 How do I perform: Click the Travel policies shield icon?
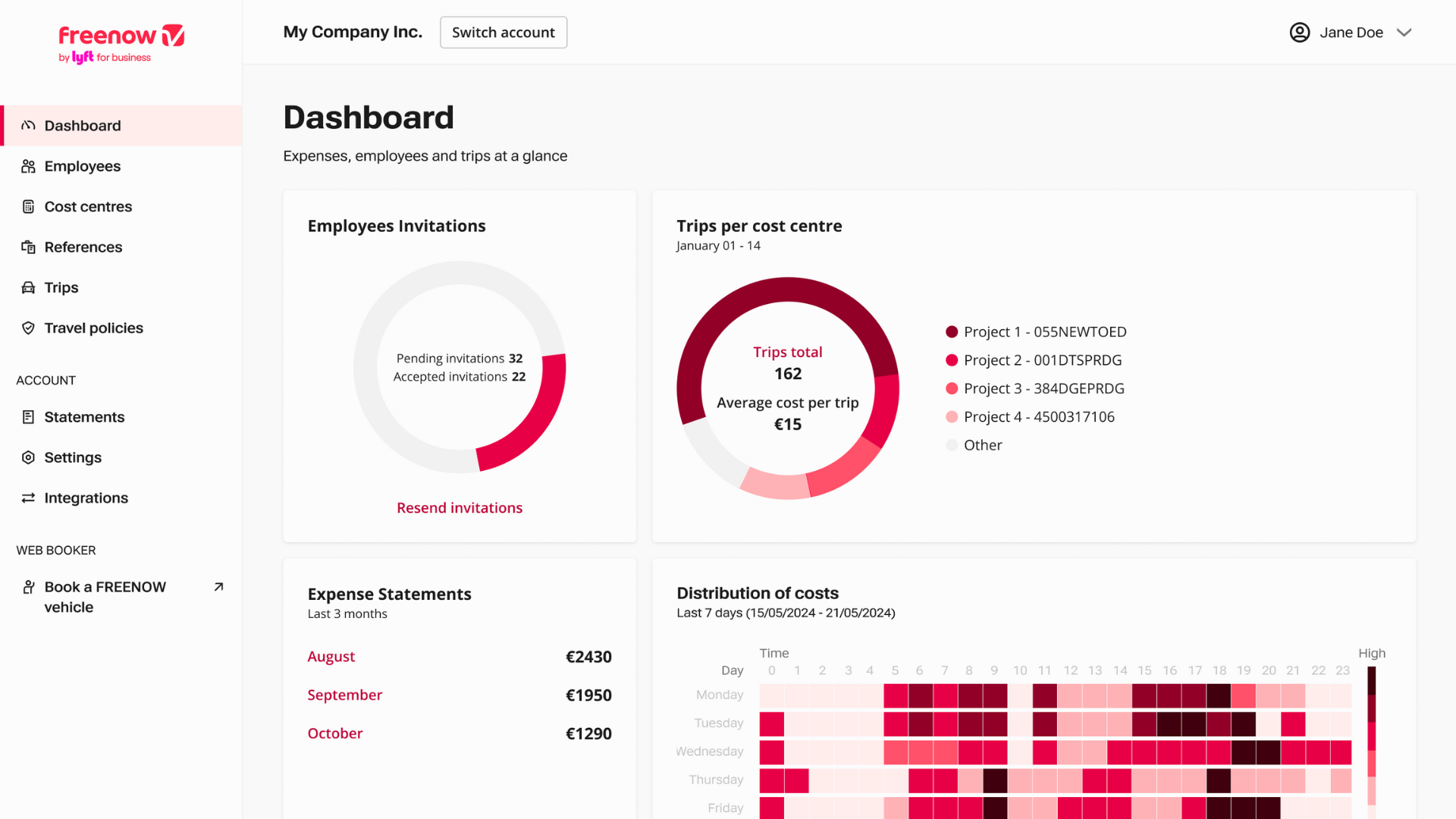tap(28, 328)
